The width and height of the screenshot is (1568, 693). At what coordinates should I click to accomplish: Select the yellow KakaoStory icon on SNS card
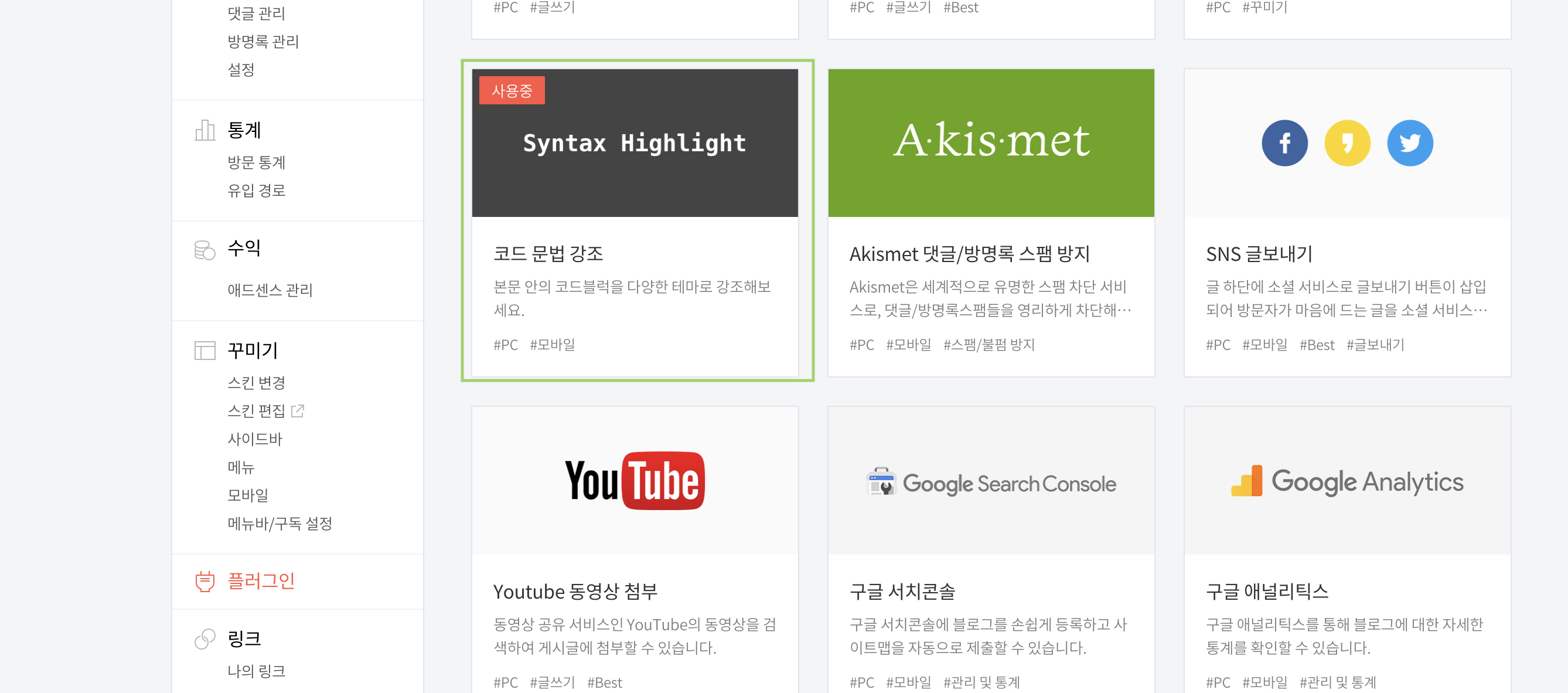(1347, 142)
